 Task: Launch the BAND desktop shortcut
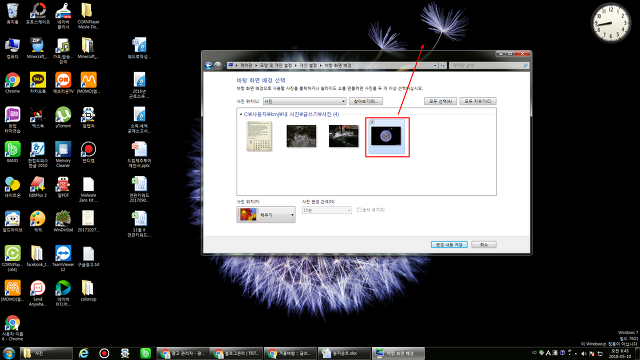(13, 152)
